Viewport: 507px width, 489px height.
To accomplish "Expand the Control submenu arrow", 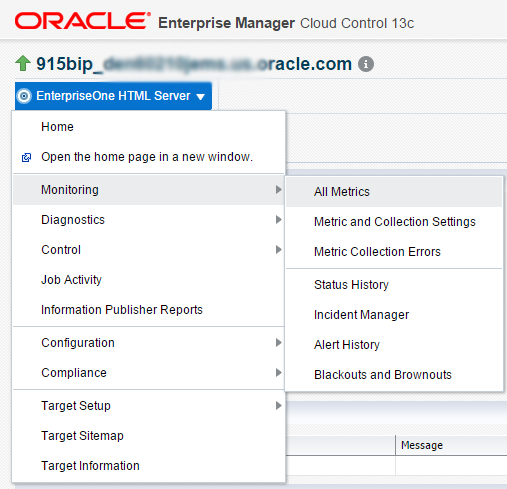I will (279, 250).
